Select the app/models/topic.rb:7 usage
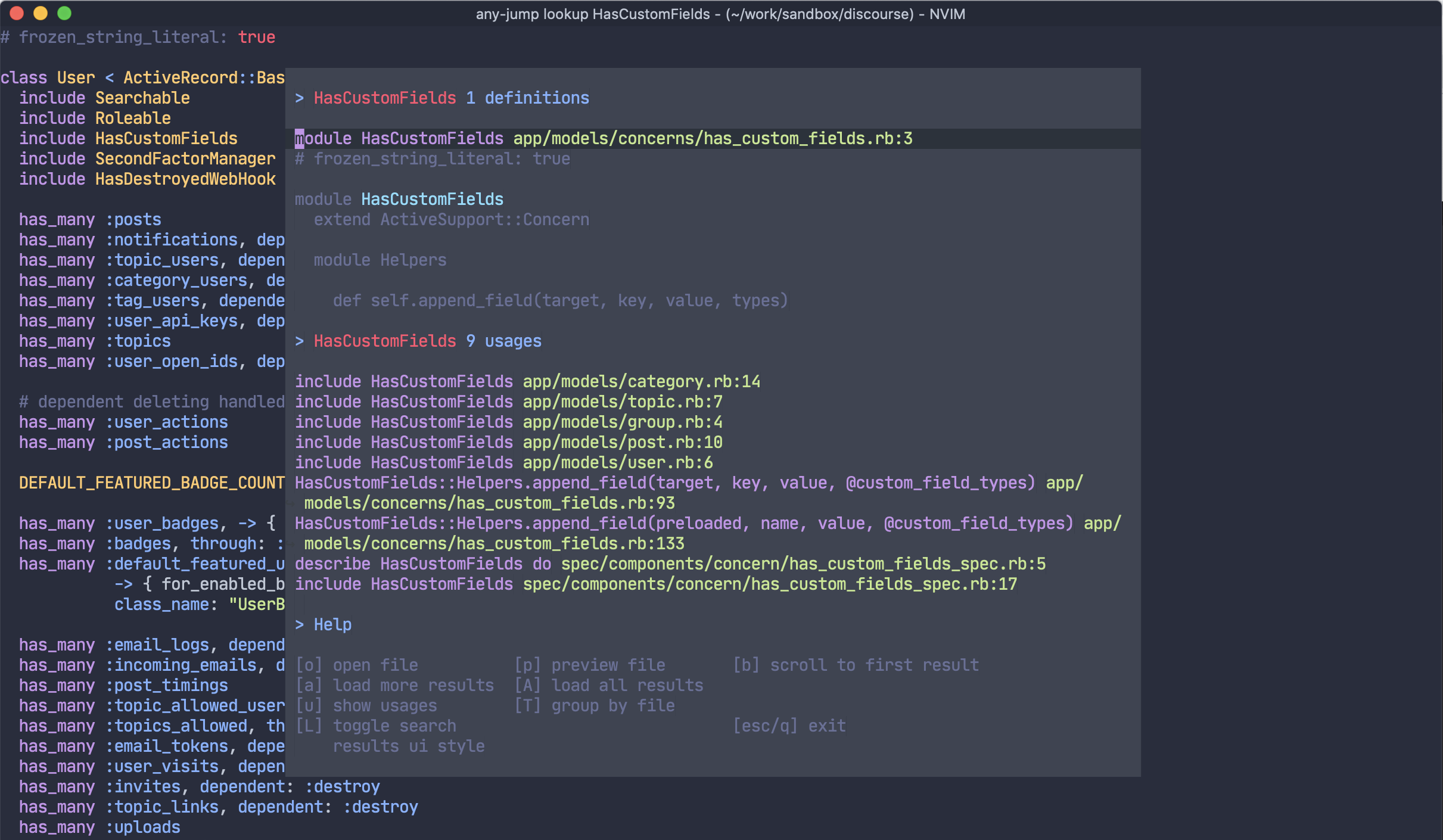 (622, 402)
